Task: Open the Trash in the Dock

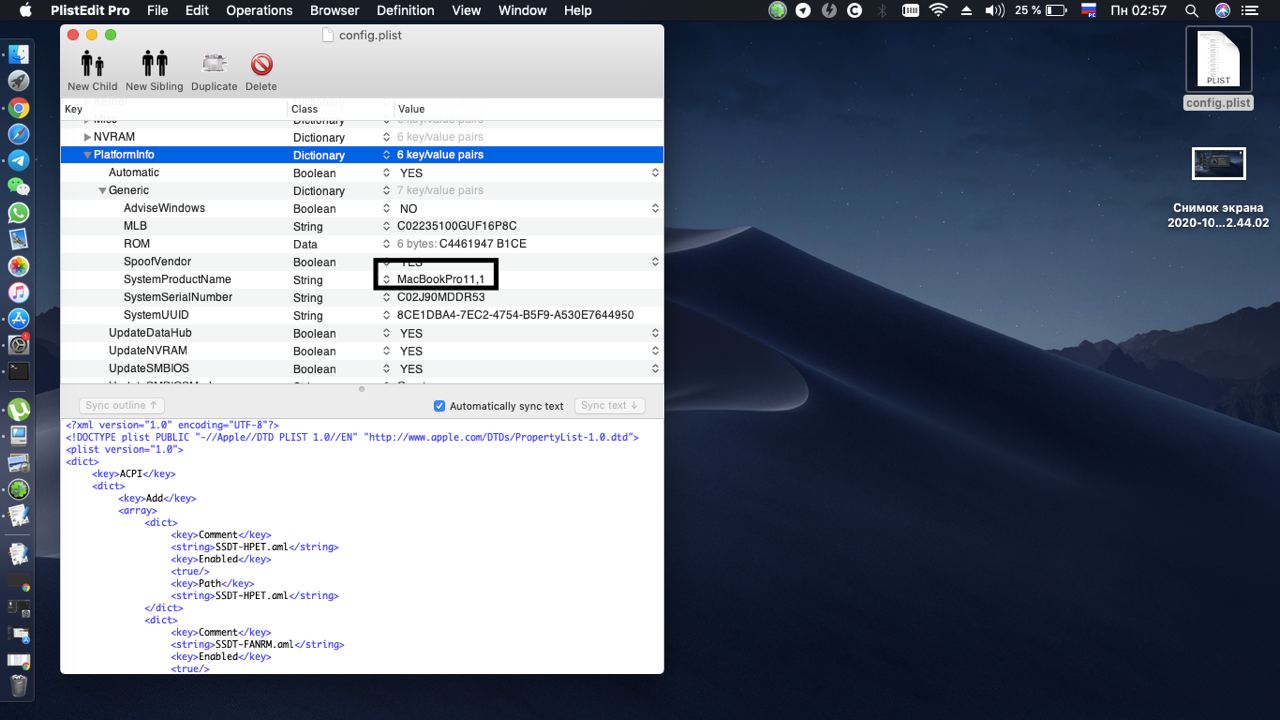Action: [18, 686]
